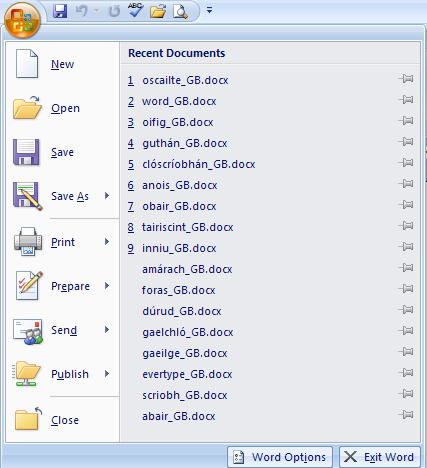Open recent file gaeilge_GB.docx
This screenshot has height=468, width=427.
[x=185, y=353]
